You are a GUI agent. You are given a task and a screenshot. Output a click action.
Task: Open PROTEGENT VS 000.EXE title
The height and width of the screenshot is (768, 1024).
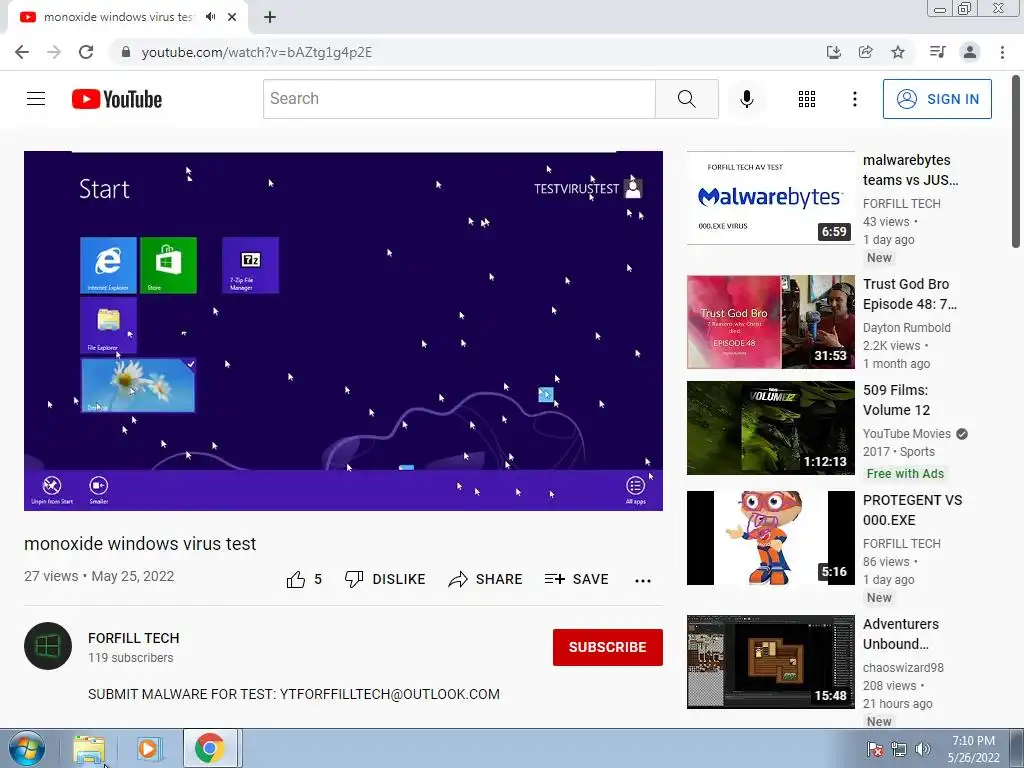(912, 510)
